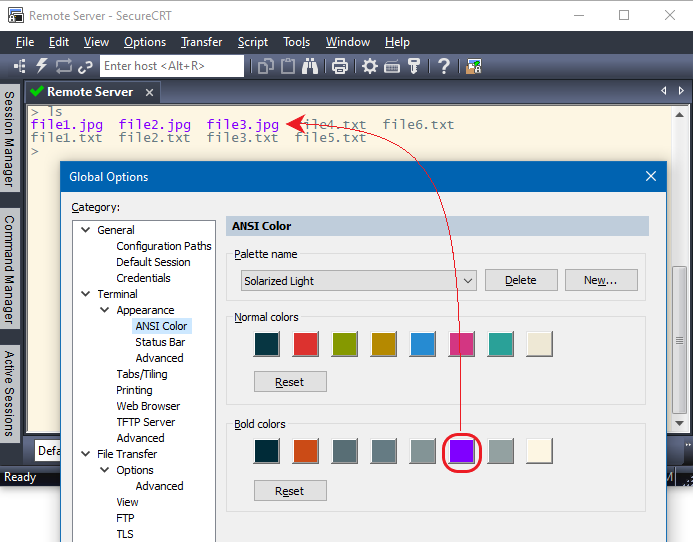The image size is (693, 542).
Task: Launch SecureFX from the toolbar icon
Action: pyautogui.click(x=473, y=66)
